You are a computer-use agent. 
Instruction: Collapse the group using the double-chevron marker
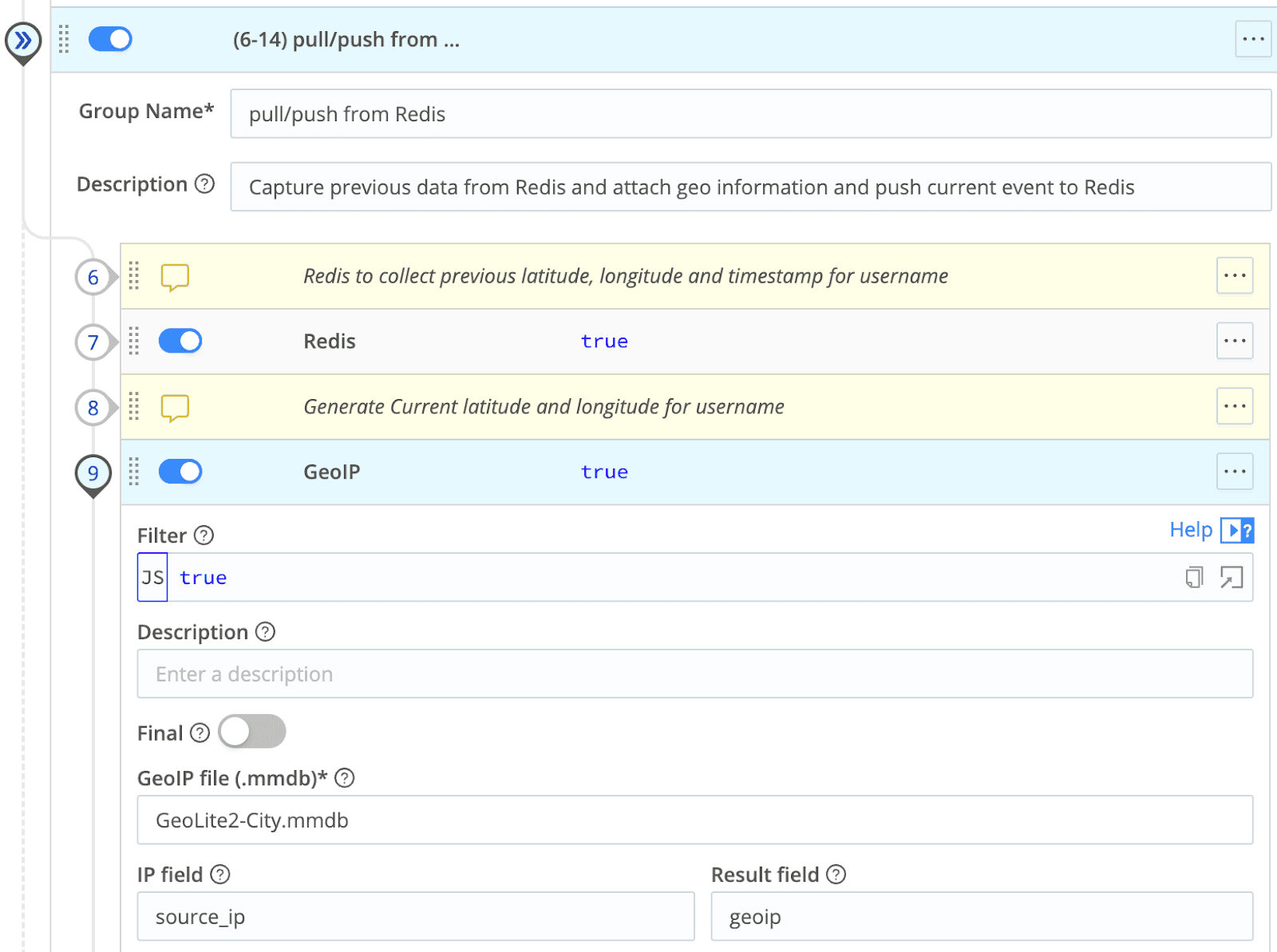[x=23, y=40]
